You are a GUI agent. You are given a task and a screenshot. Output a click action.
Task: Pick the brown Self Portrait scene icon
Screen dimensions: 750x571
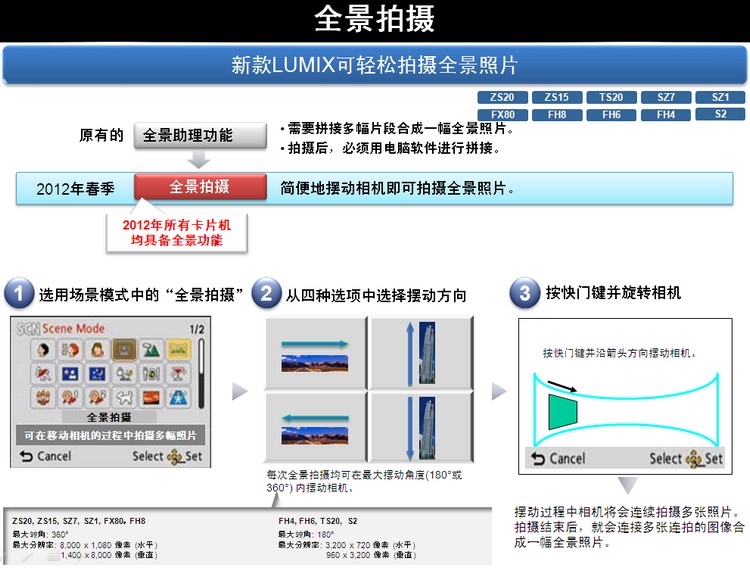pyautogui.click(x=124, y=350)
